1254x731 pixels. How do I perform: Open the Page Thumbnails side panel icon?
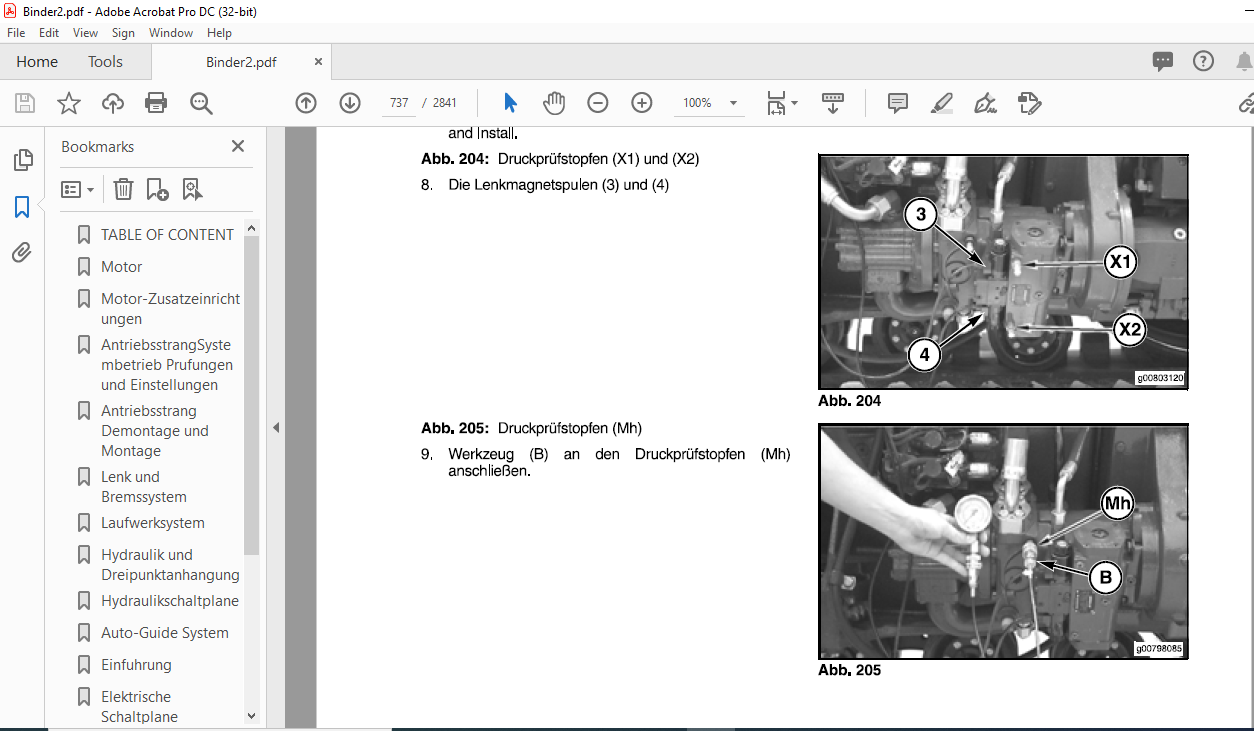[22, 160]
